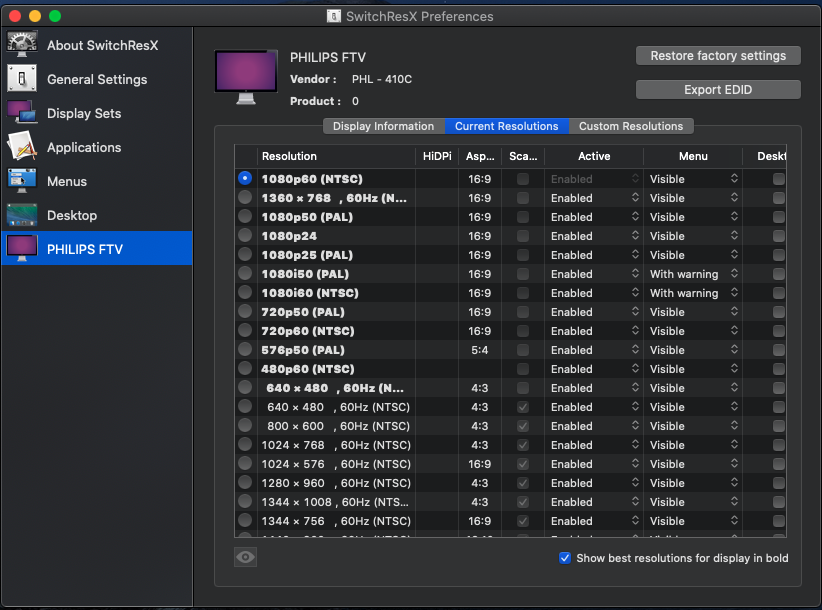Click the HiDPi column header
Image resolution: width=822 pixels, height=610 pixels.
coord(437,156)
